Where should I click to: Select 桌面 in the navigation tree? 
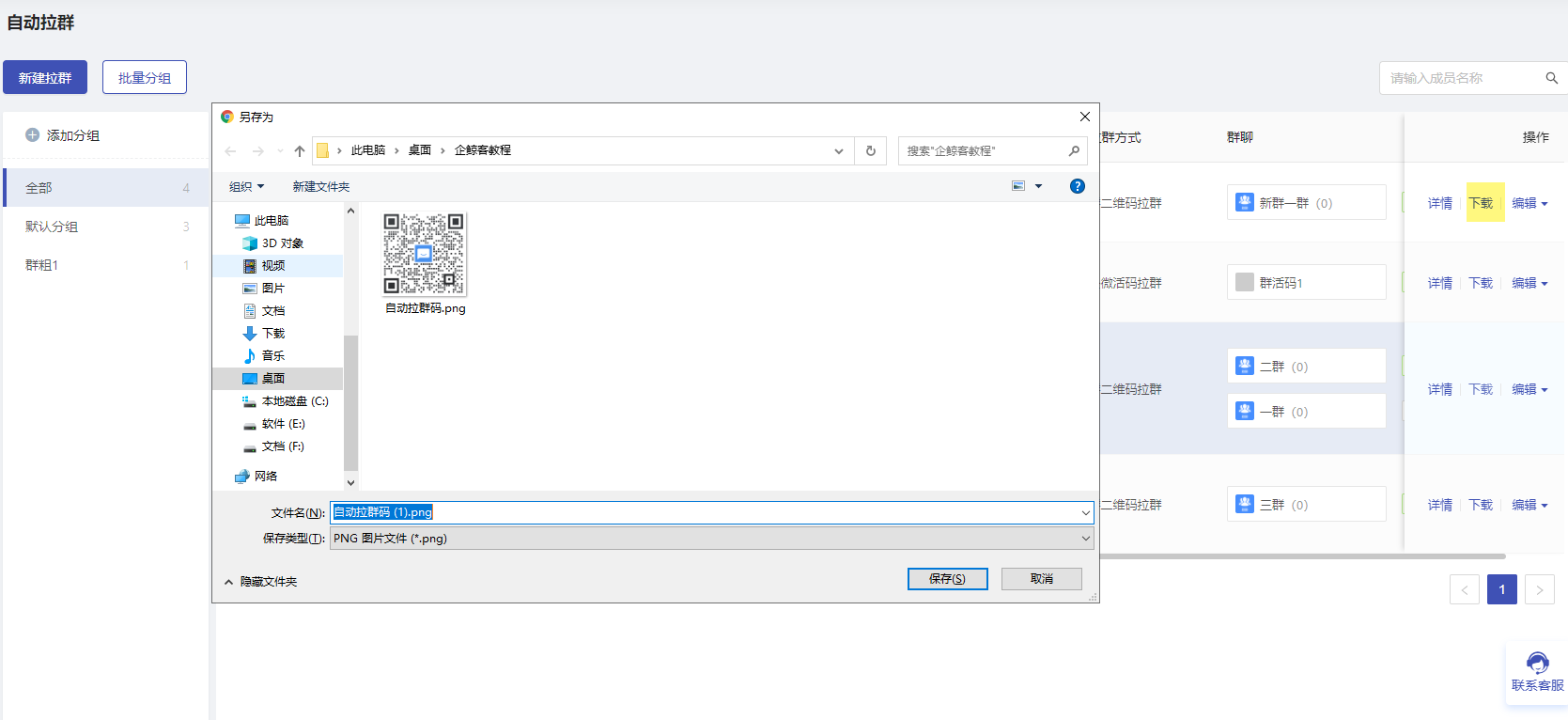coord(272,379)
